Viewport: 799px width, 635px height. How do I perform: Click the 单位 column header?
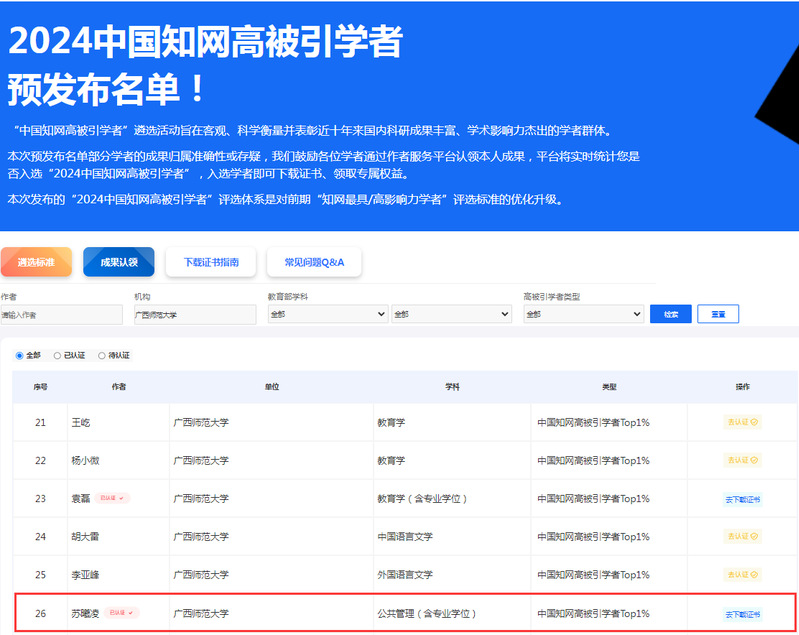click(x=272, y=387)
